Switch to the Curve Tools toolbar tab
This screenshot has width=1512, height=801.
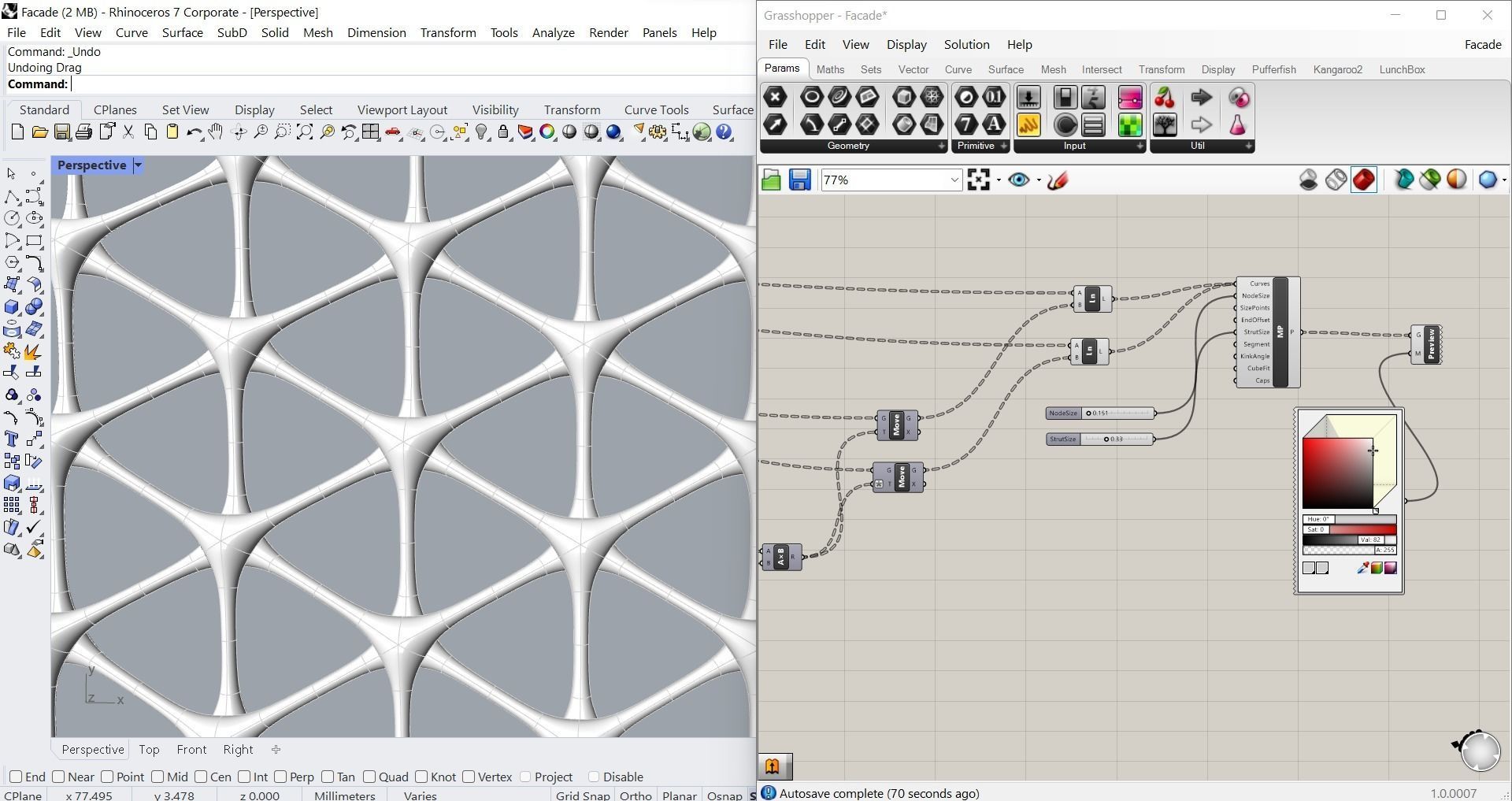[x=656, y=109]
